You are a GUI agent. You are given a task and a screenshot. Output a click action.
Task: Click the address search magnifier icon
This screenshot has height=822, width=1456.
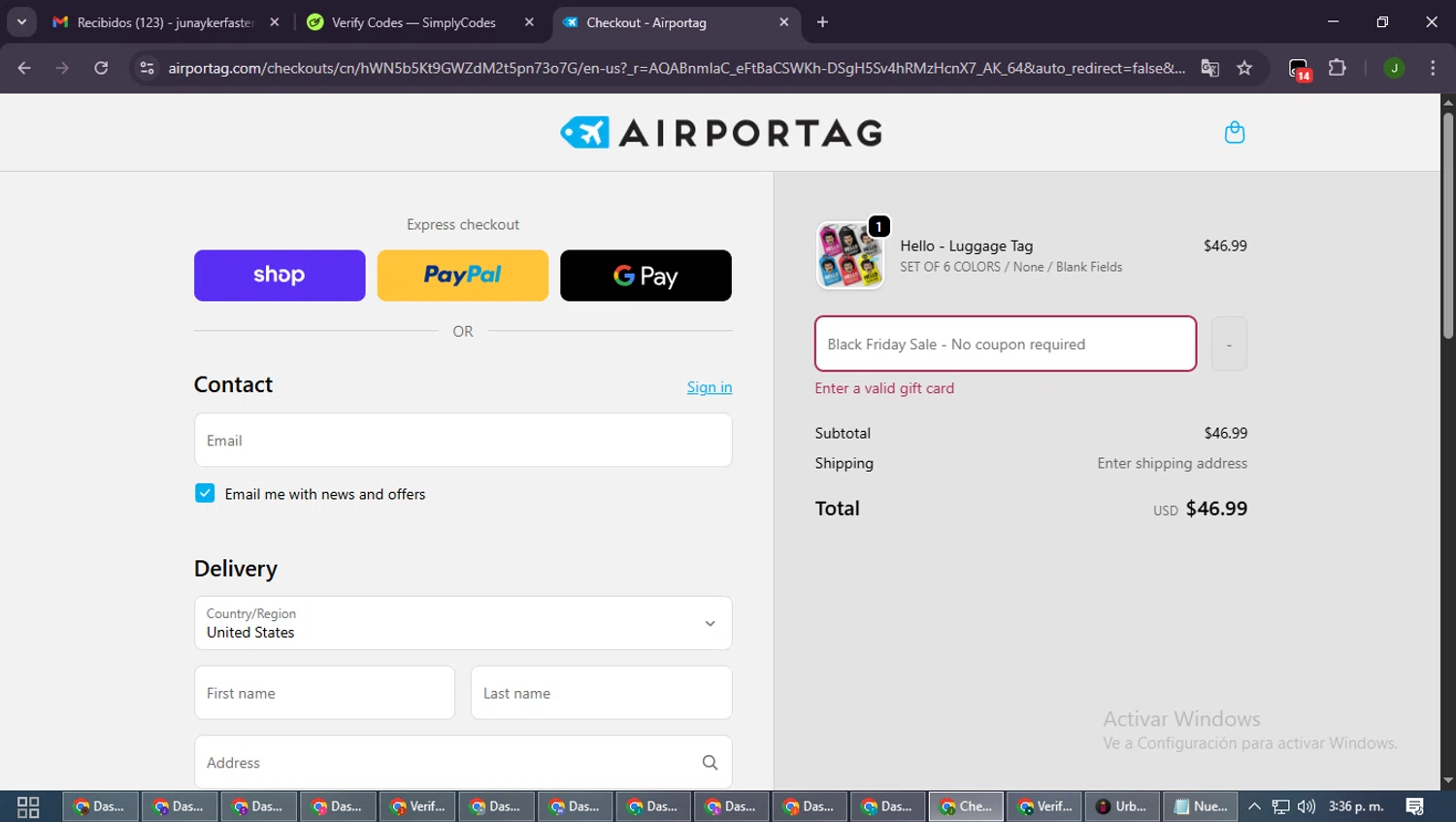click(x=710, y=763)
